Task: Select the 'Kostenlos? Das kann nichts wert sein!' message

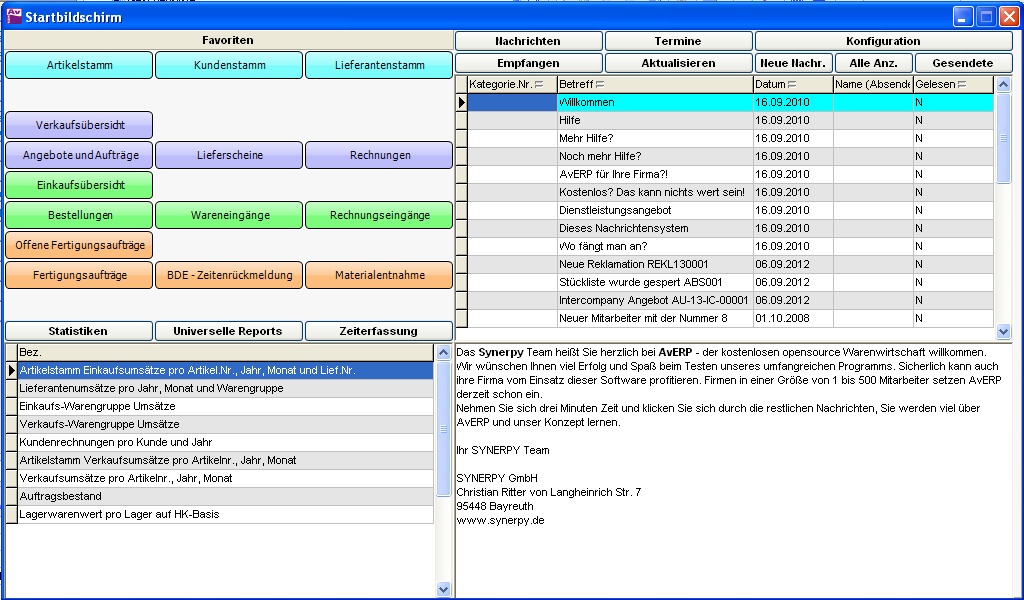Action: coord(652,192)
